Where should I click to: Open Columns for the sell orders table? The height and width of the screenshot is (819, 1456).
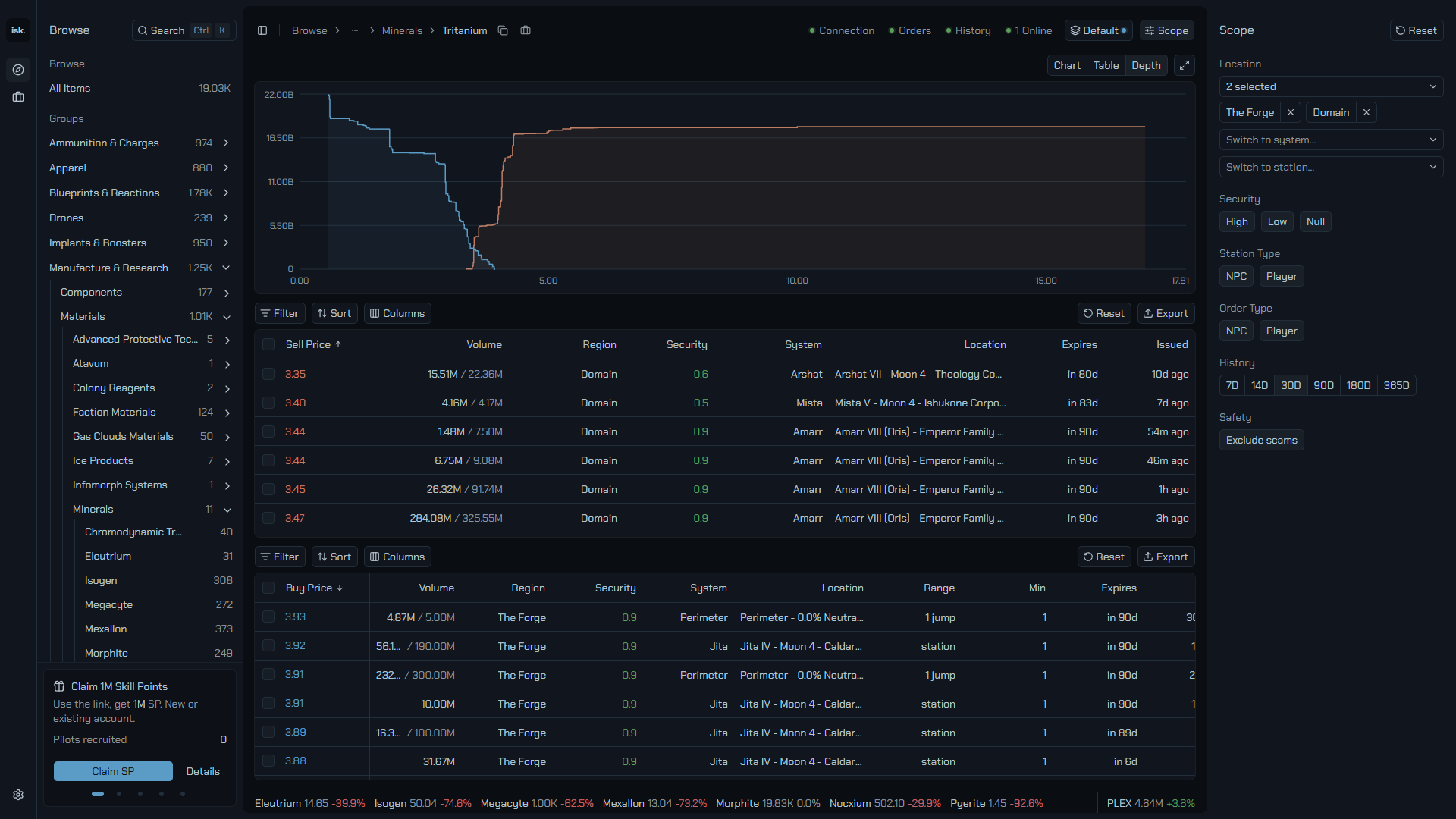(x=397, y=313)
